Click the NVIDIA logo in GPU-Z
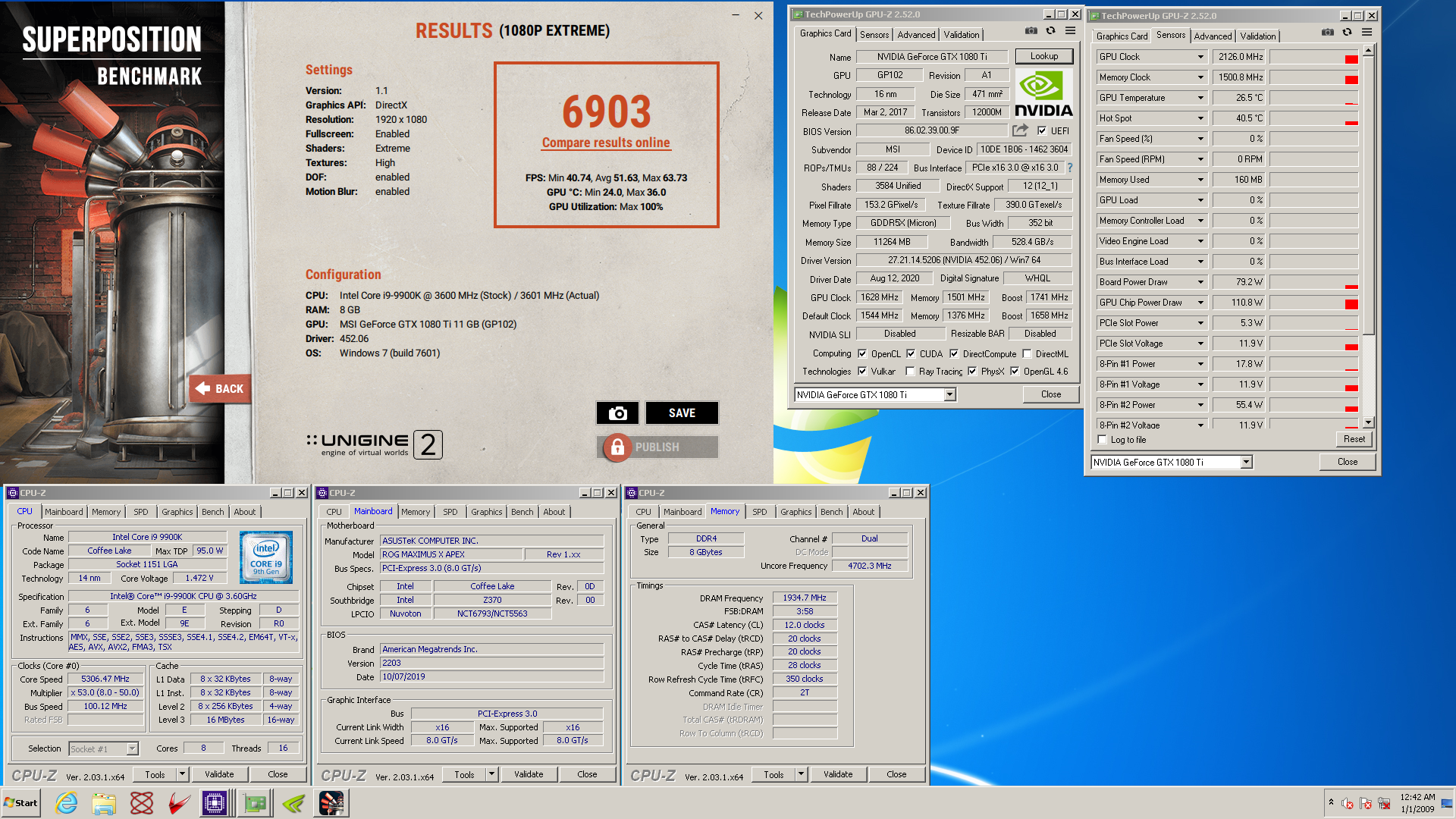Image resolution: width=1456 pixels, height=819 pixels. tap(1043, 94)
